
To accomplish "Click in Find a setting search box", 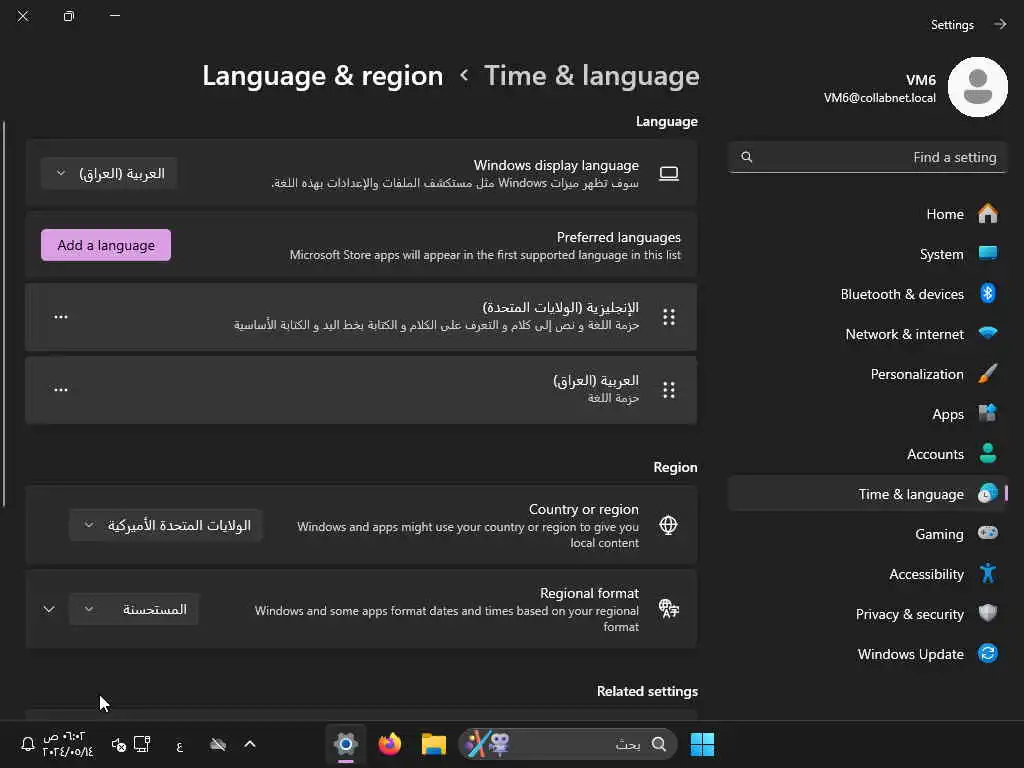I will pos(868,157).
